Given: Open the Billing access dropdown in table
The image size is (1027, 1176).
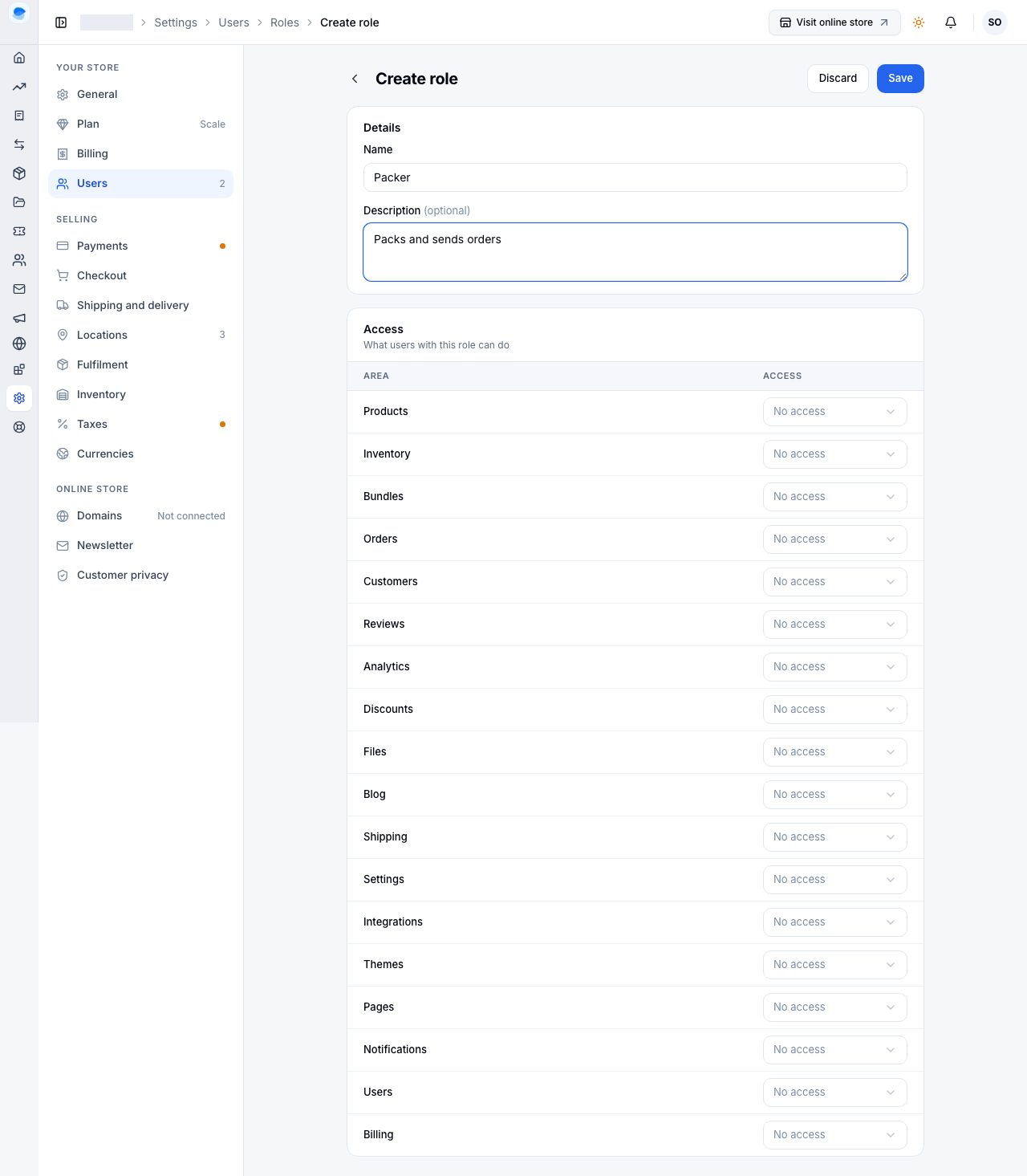Looking at the screenshot, I should pos(834,1135).
